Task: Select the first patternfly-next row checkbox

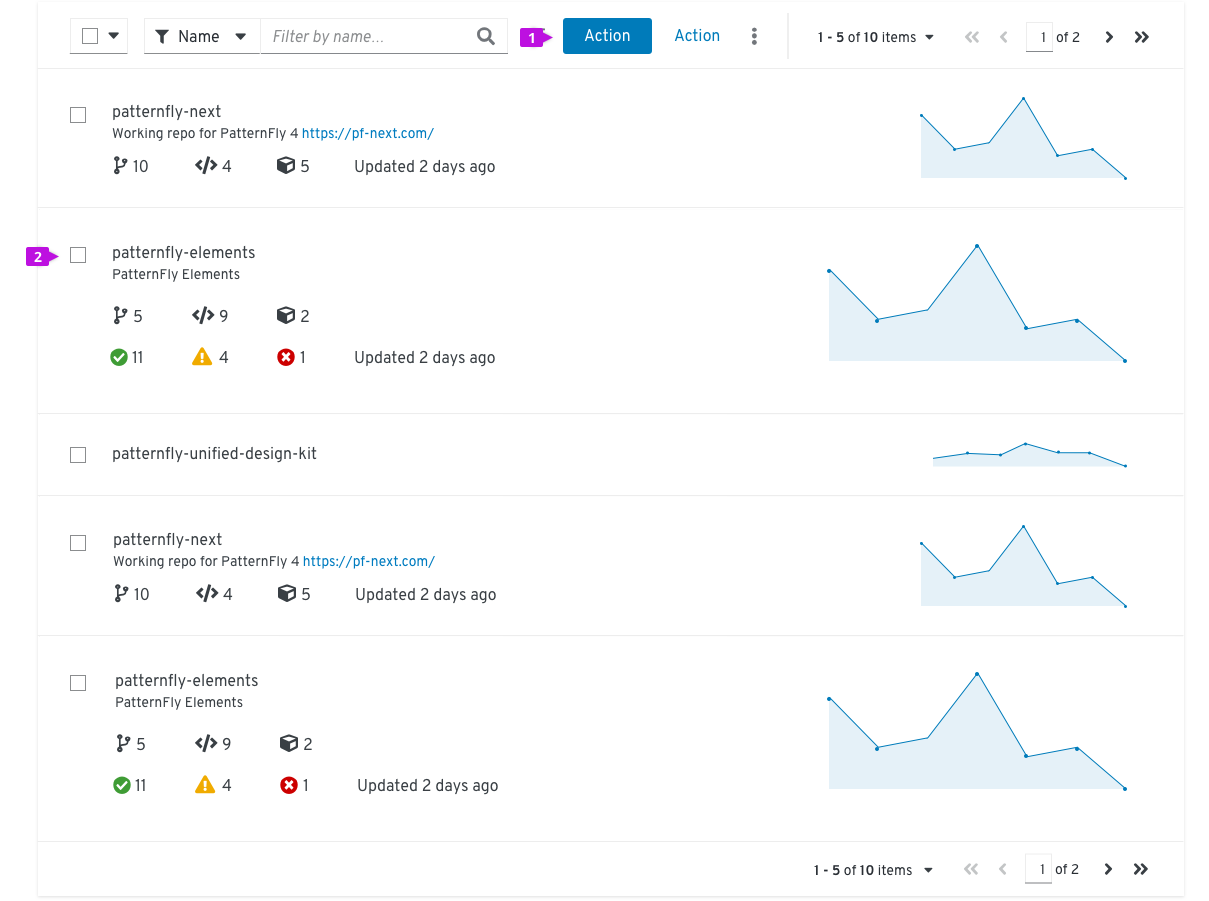Action: (78, 115)
